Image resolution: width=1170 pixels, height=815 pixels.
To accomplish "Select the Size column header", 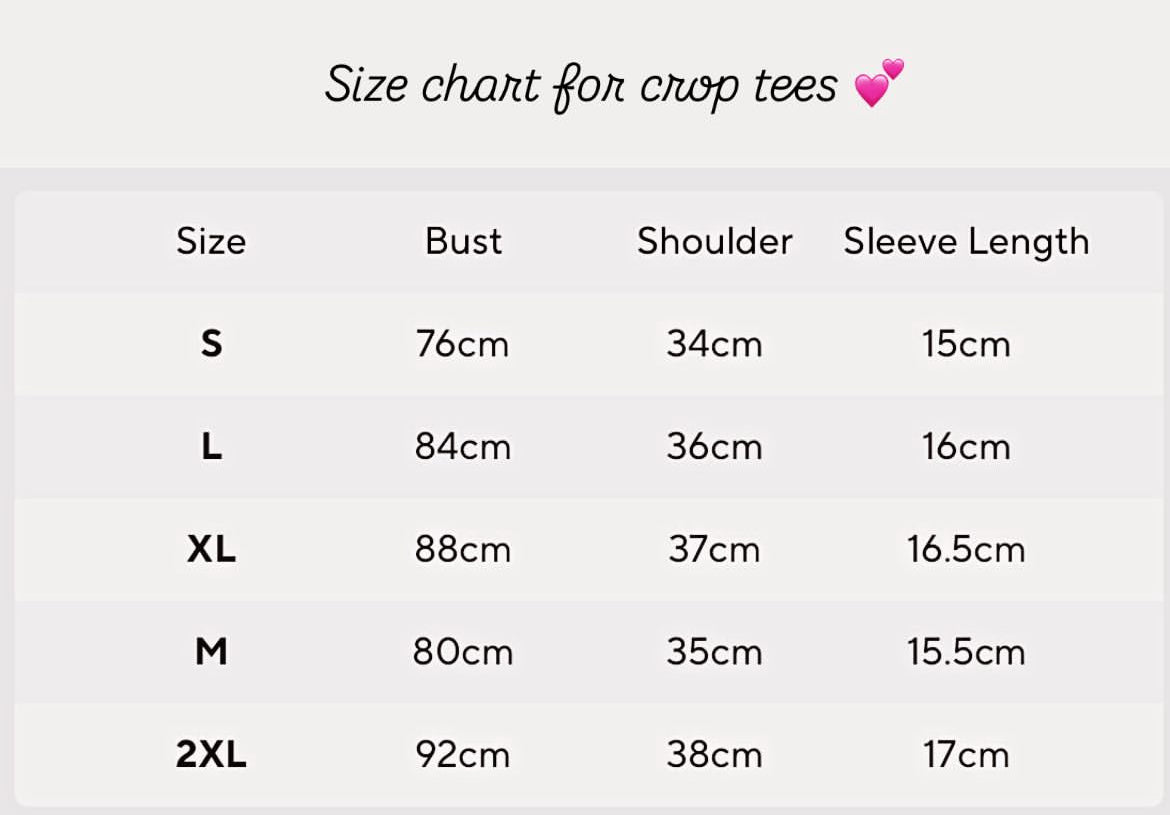I will pos(211,241).
